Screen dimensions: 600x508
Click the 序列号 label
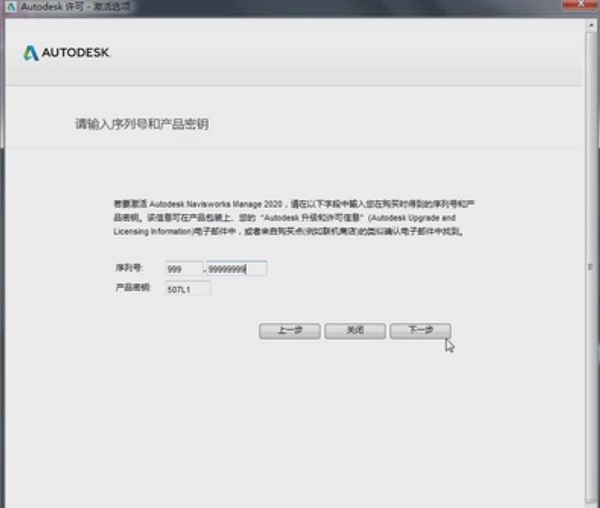click(129, 268)
